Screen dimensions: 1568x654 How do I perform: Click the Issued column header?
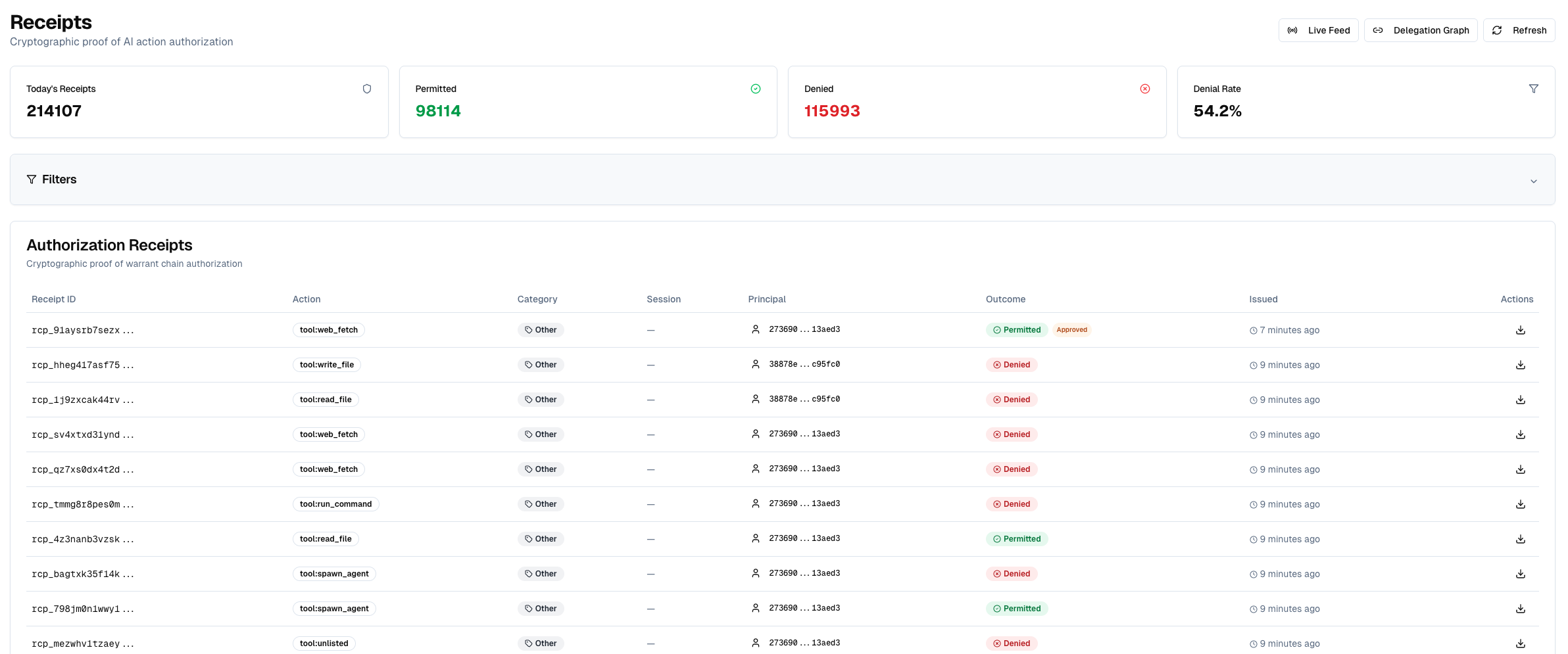click(x=1263, y=299)
